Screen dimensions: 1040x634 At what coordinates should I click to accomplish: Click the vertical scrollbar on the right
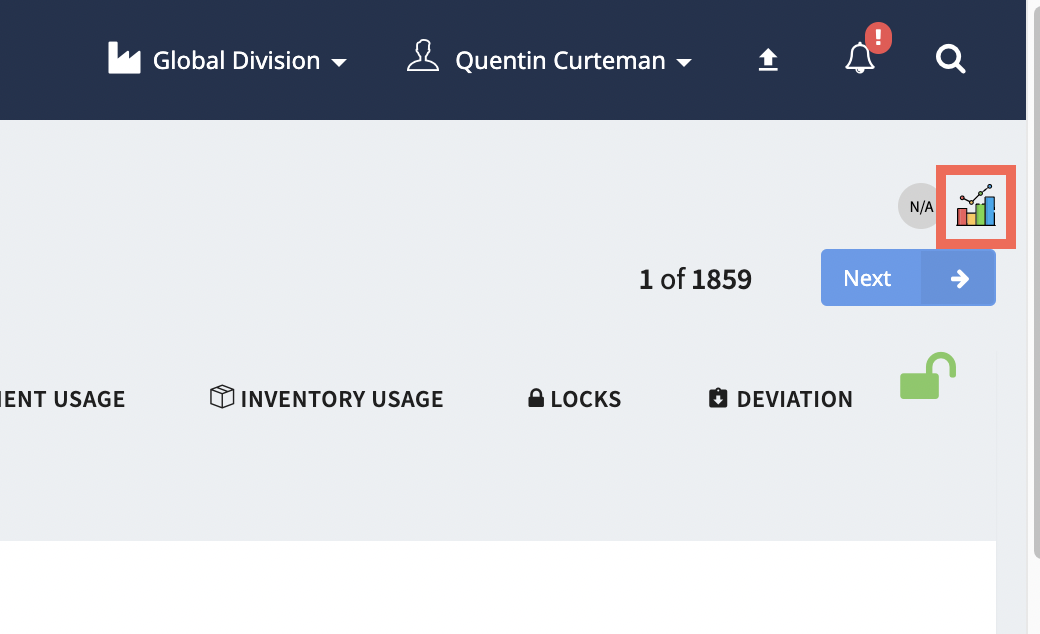coord(1033,300)
